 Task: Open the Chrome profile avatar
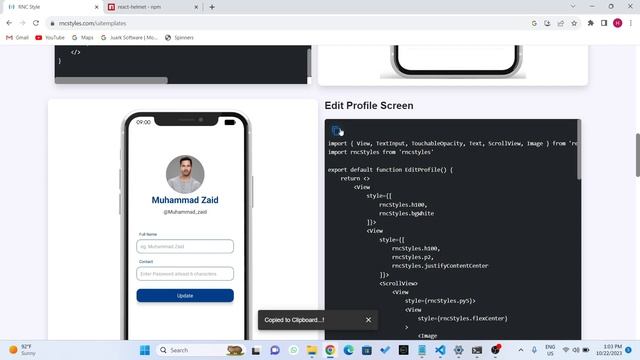618,23
